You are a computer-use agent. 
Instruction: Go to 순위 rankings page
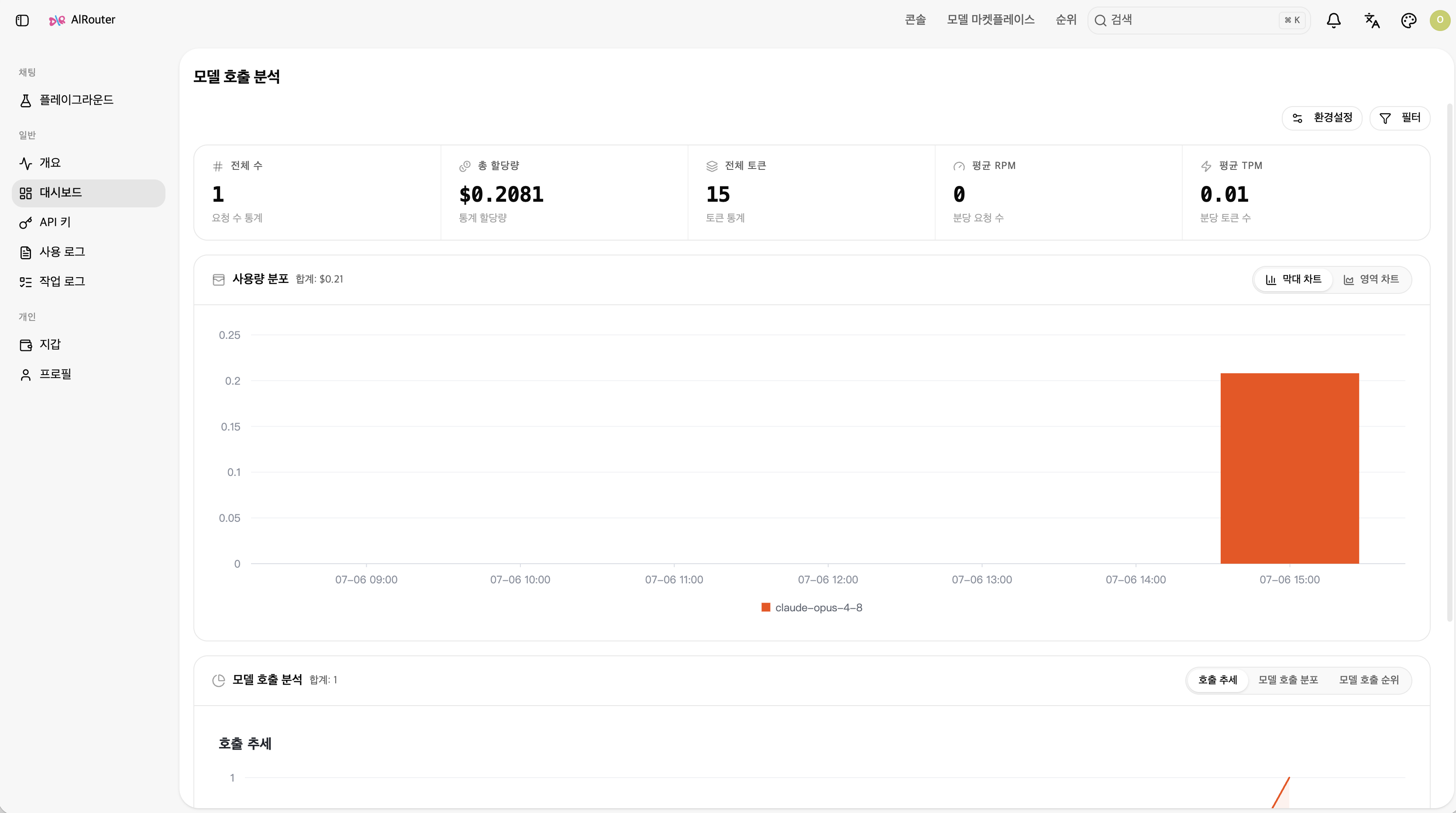click(1066, 20)
